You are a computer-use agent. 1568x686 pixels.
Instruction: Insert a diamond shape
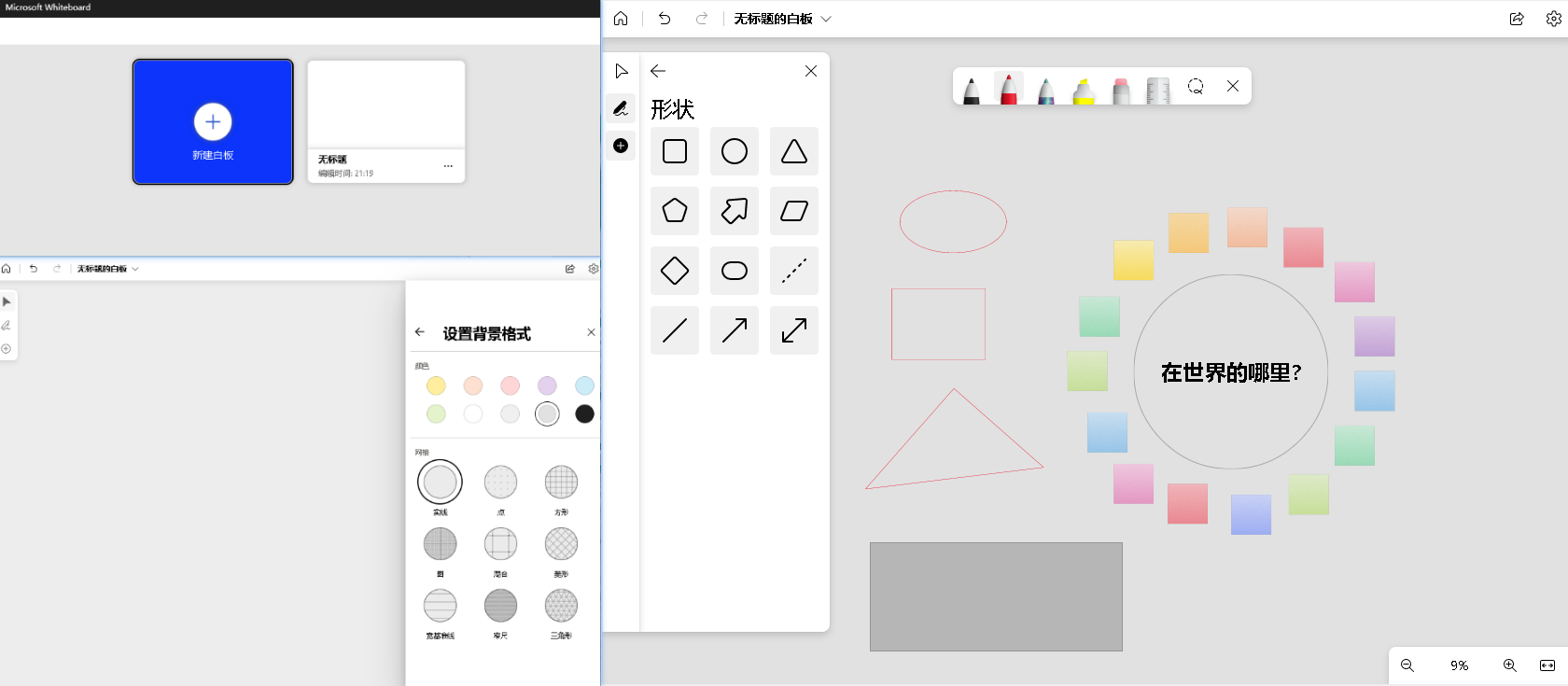675,271
